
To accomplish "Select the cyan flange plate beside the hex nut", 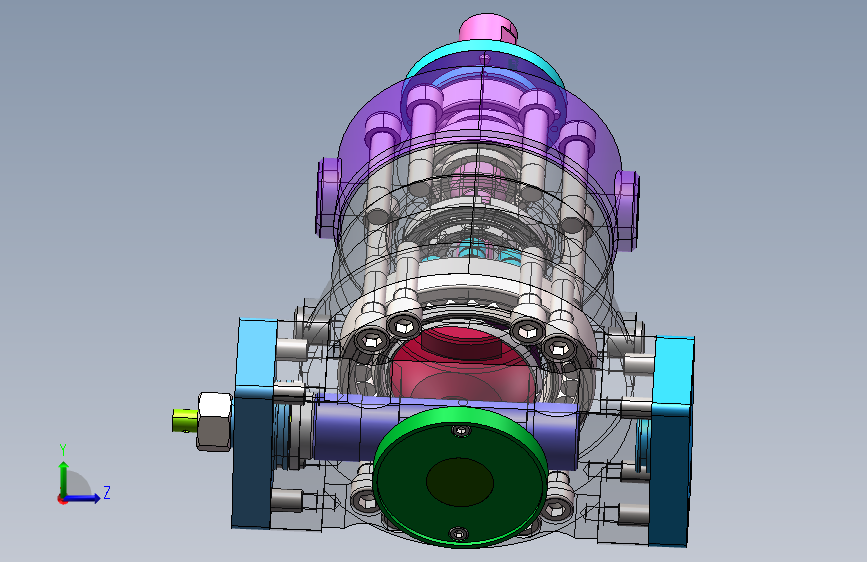I will tap(255, 423).
